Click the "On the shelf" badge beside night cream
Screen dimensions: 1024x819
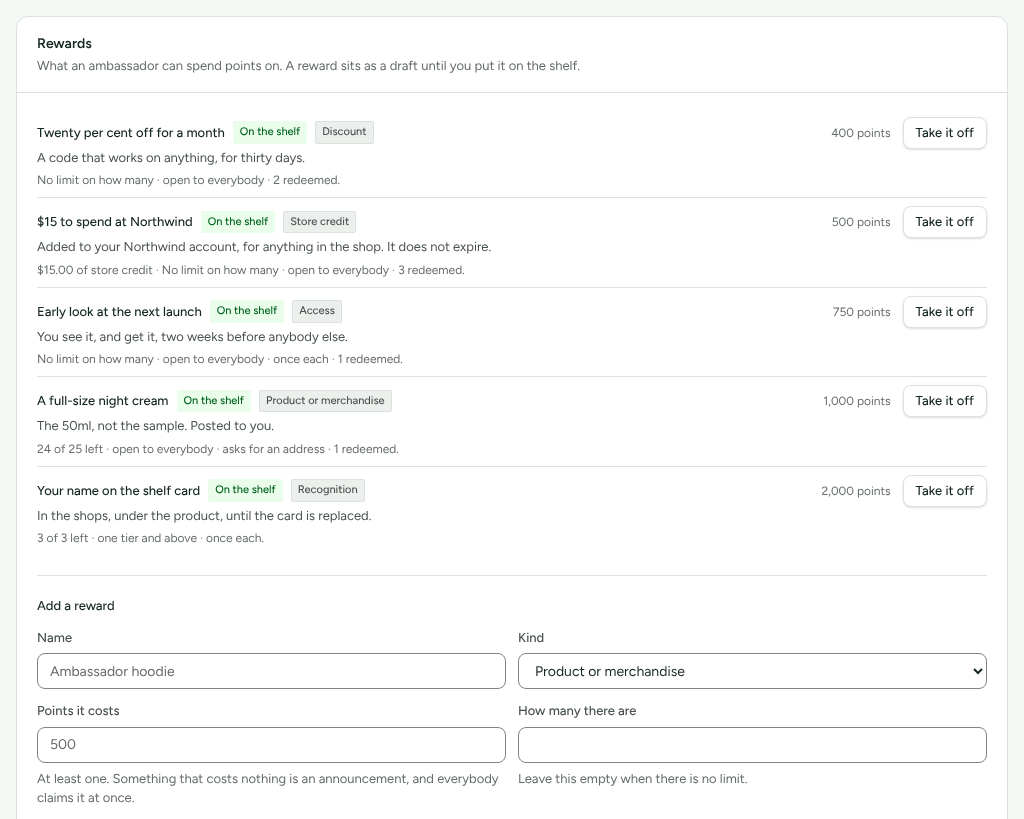pos(214,401)
